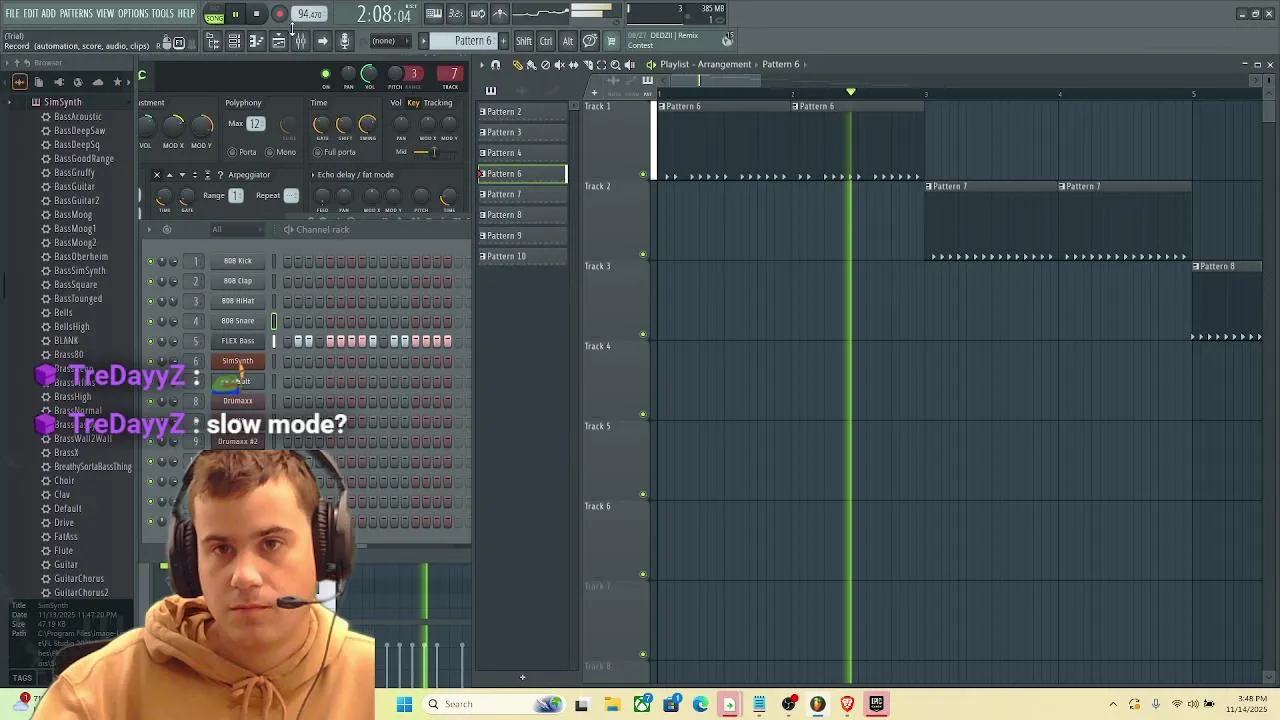Click the microphone recording icon
1280x720 pixels.
344,41
